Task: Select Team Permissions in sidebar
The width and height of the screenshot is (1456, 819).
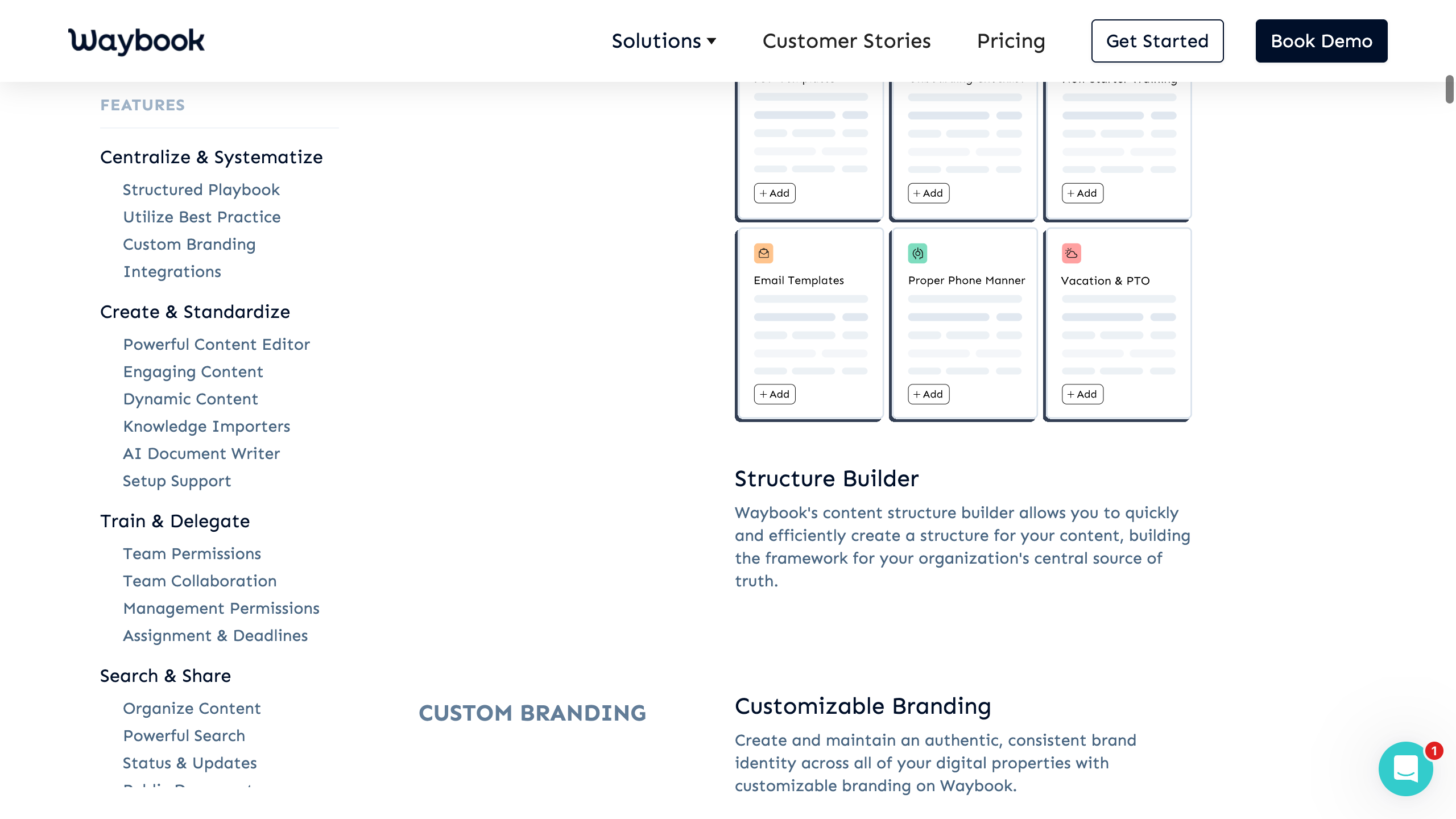Action: coord(192,553)
